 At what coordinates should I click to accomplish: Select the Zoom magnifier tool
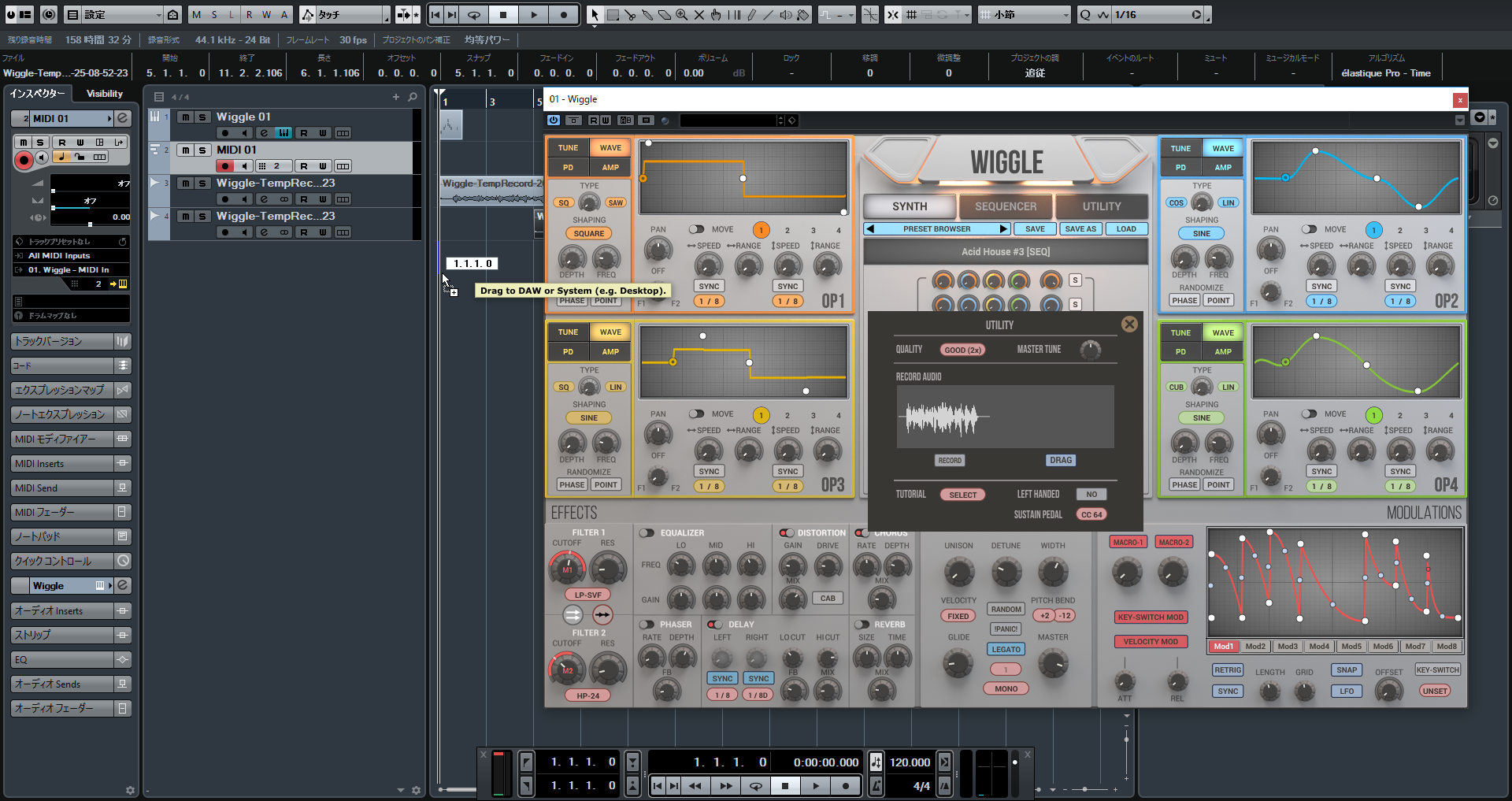[x=682, y=14]
